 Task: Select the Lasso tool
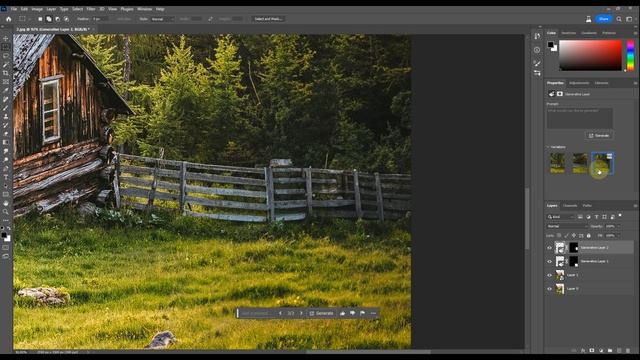point(6,56)
